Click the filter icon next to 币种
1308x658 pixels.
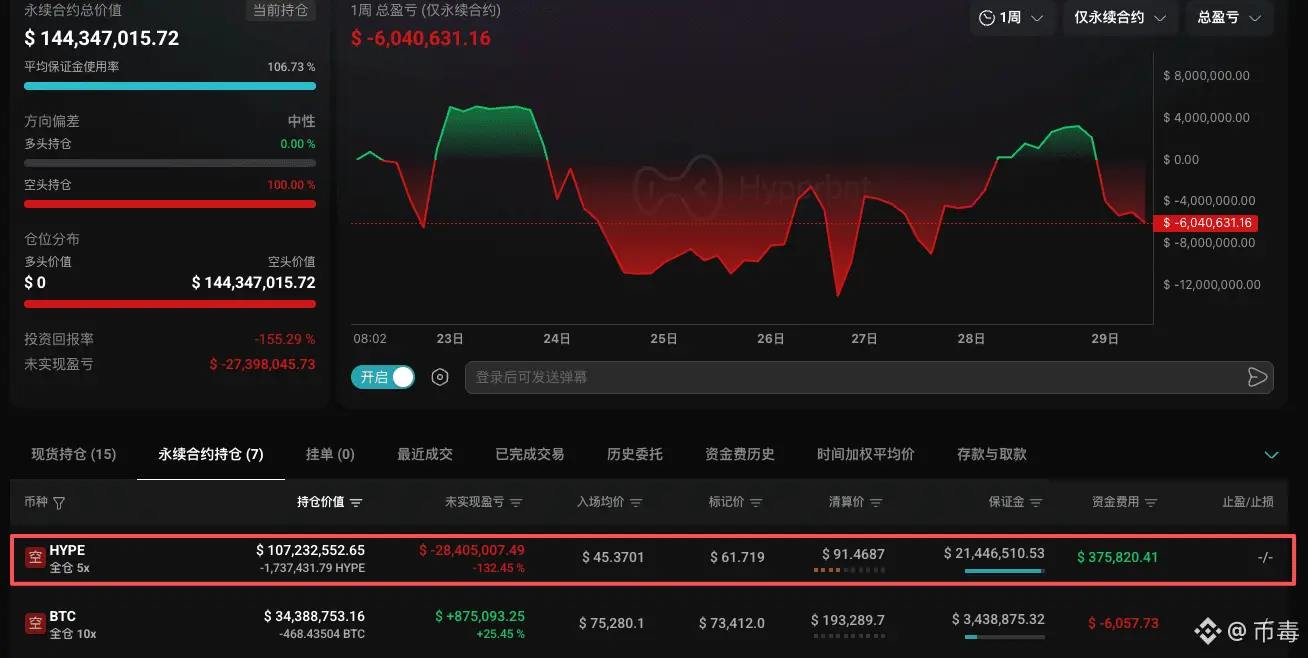coord(59,503)
